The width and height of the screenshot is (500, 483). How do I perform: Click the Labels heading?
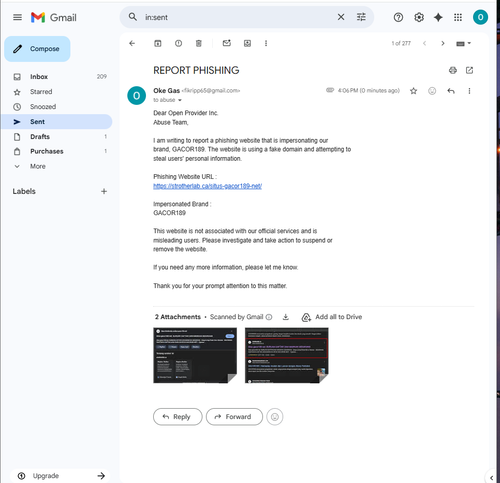[x=24, y=191]
